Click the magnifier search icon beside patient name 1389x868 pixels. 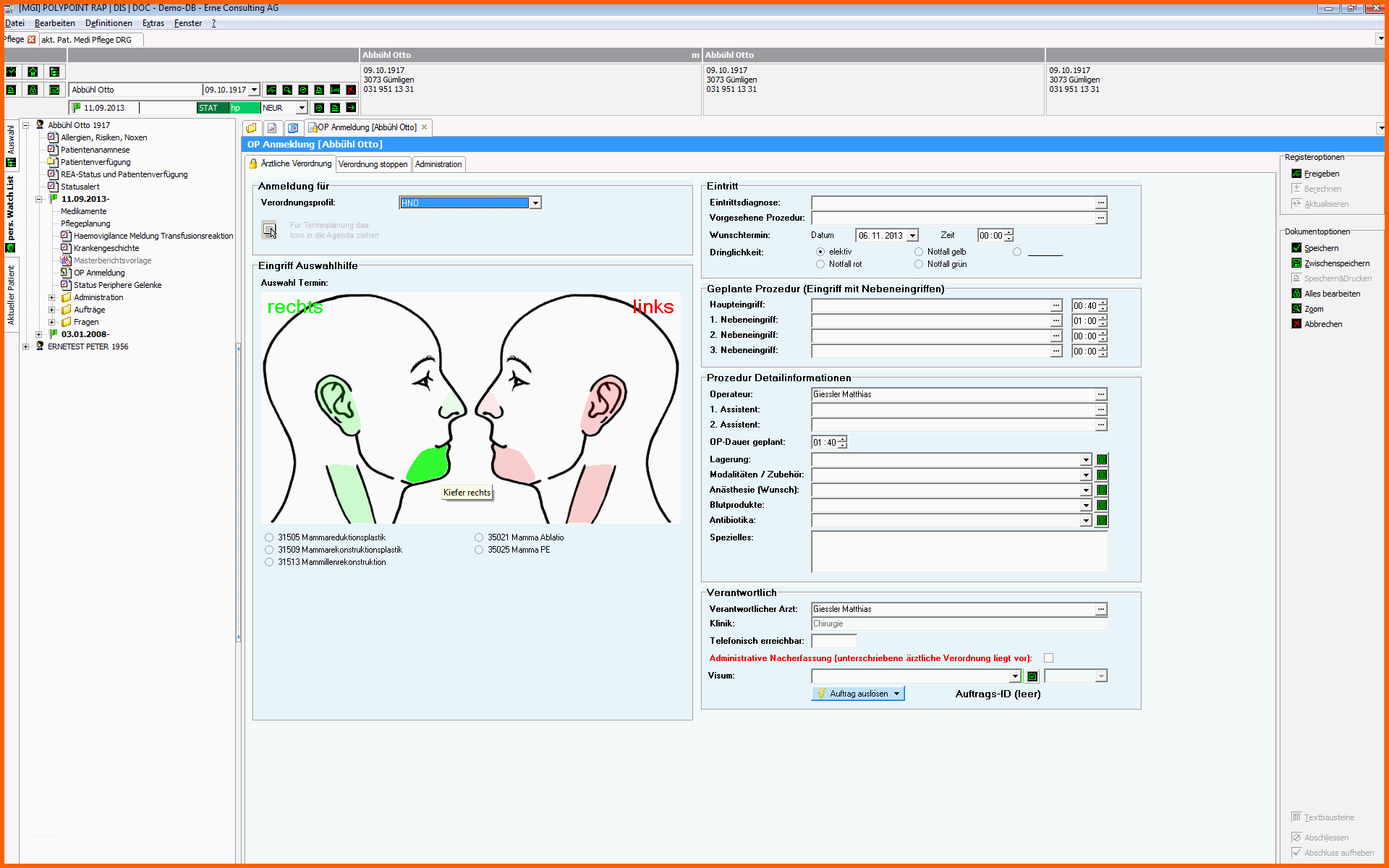pyautogui.click(x=287, y=90)
